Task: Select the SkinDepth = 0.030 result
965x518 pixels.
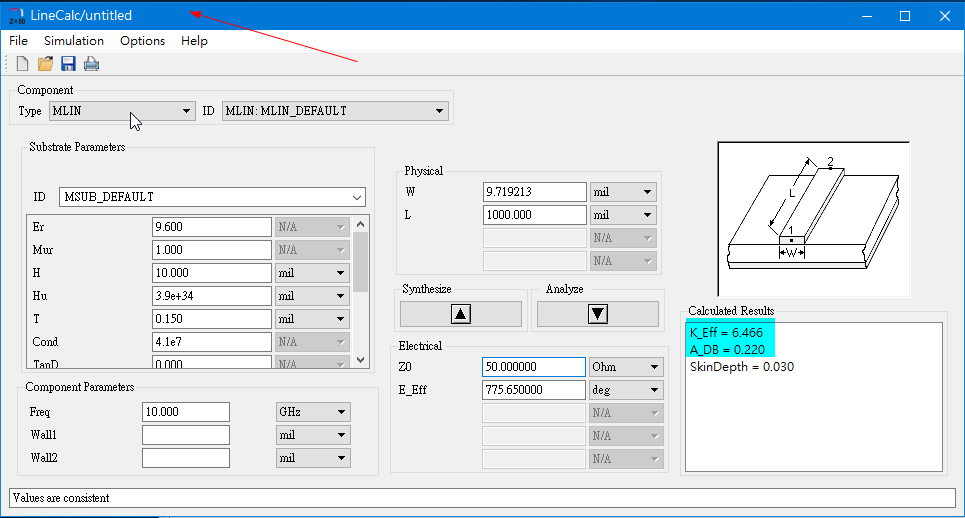Action: 742,367
